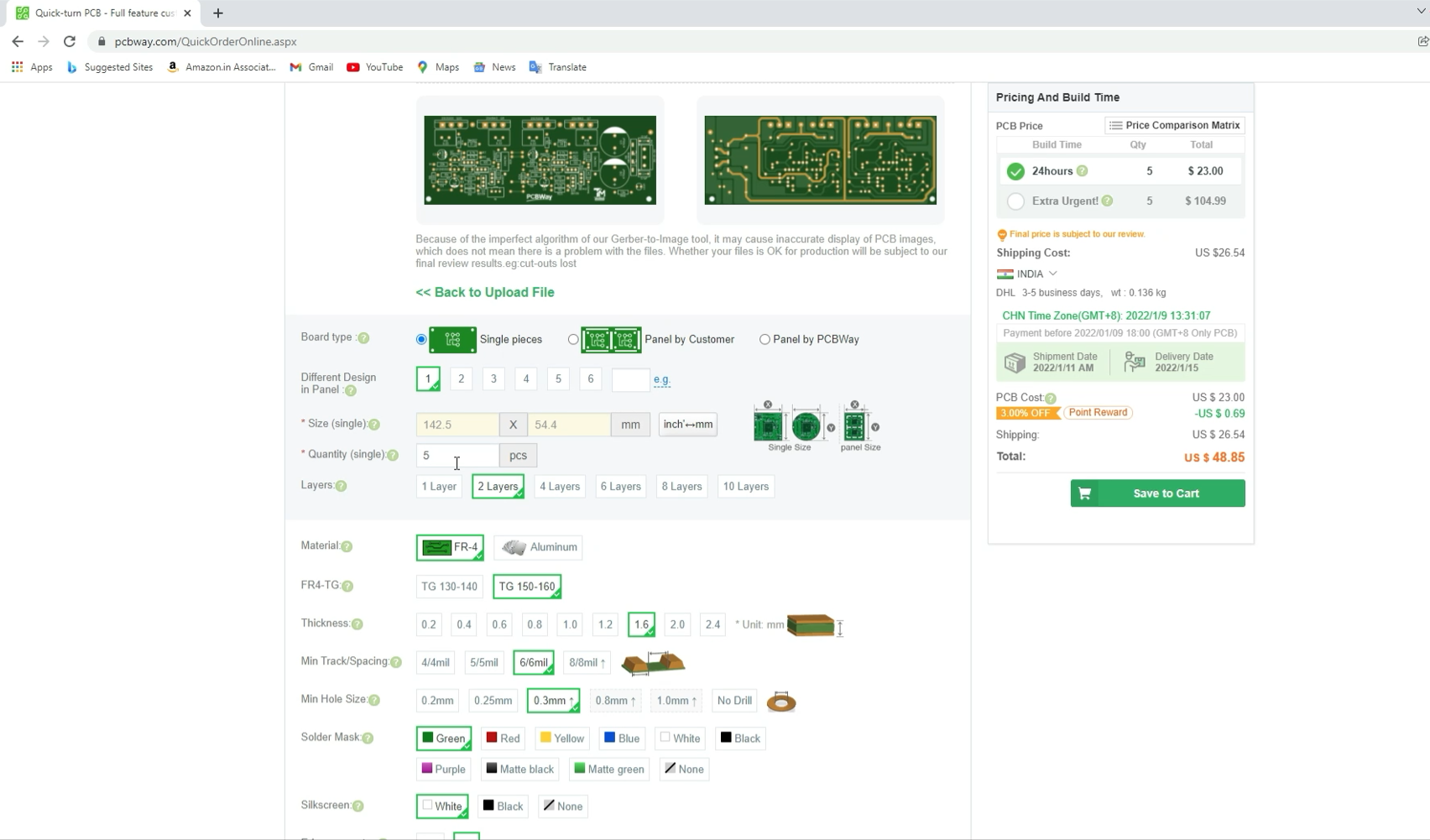The width and height of the screenshot is (1430, 840).
Task: Click help icon next to Material label
Action: pyautogui.click(x=347, y=546)
